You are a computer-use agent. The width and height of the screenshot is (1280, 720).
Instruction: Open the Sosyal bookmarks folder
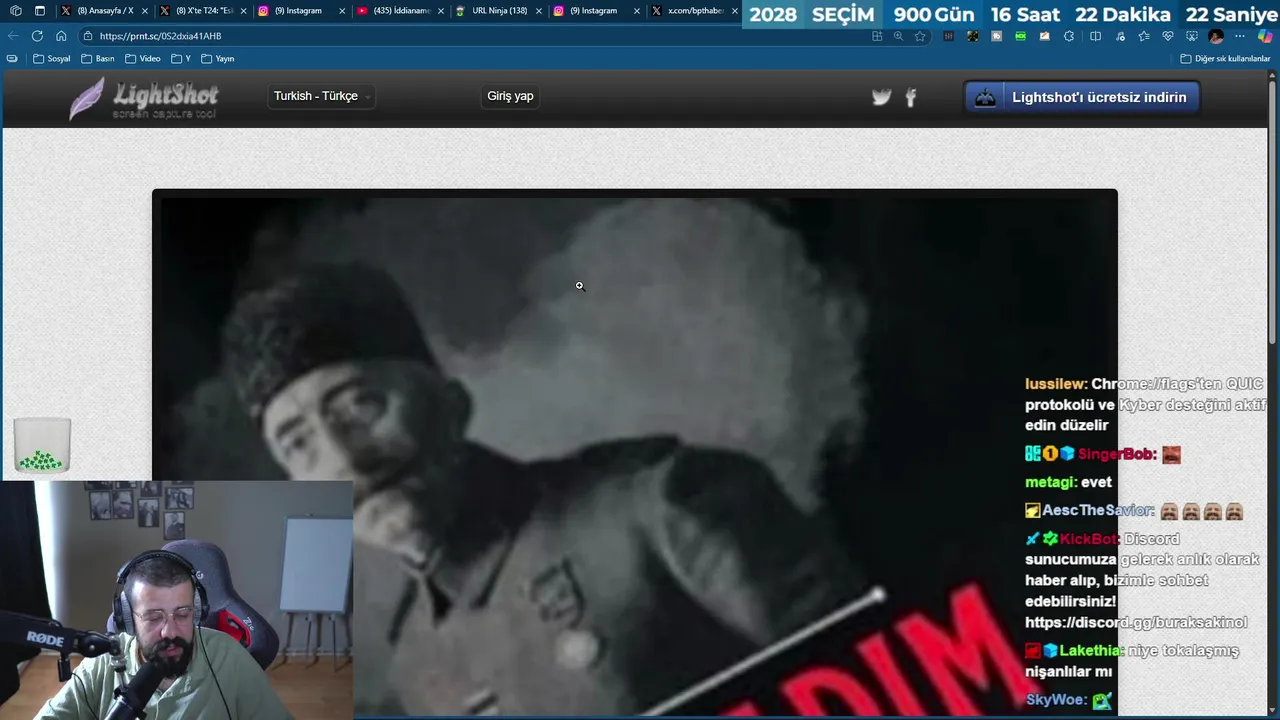(x=52, y=59)
